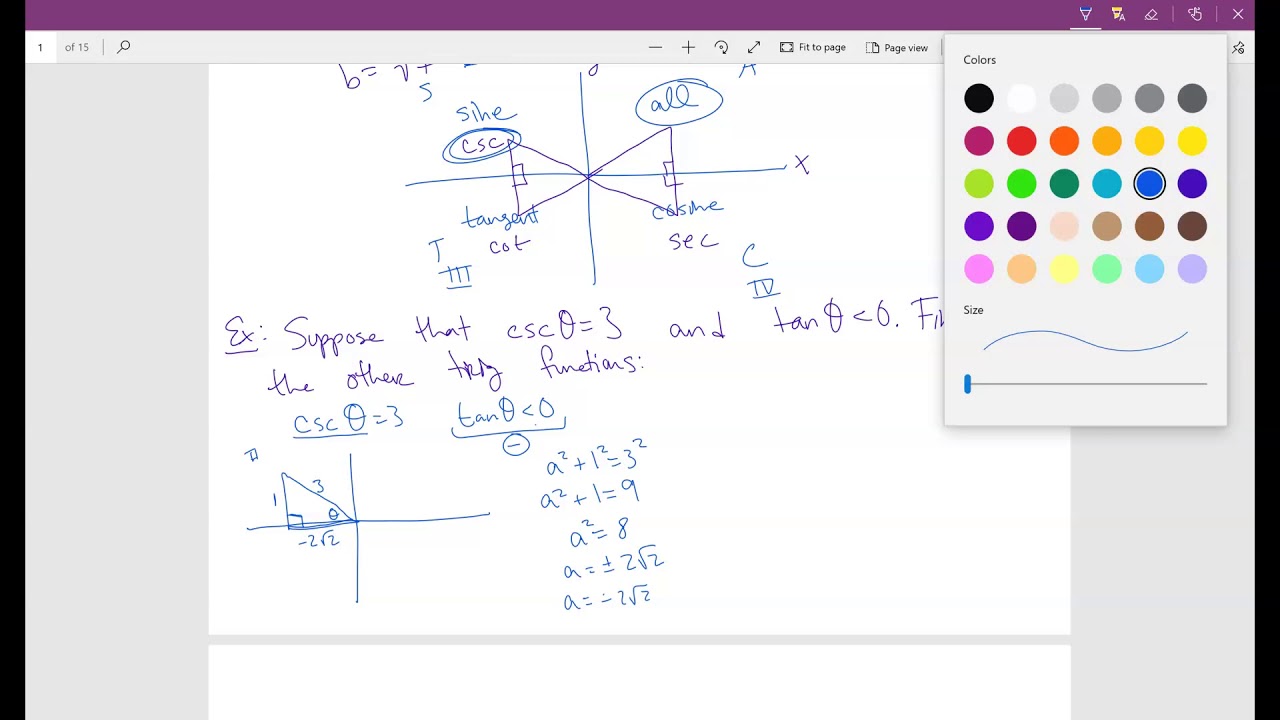The height and width of the screenshot is (720, 1280).
Task: Choose the white ink color
Action: [1022, 98]
